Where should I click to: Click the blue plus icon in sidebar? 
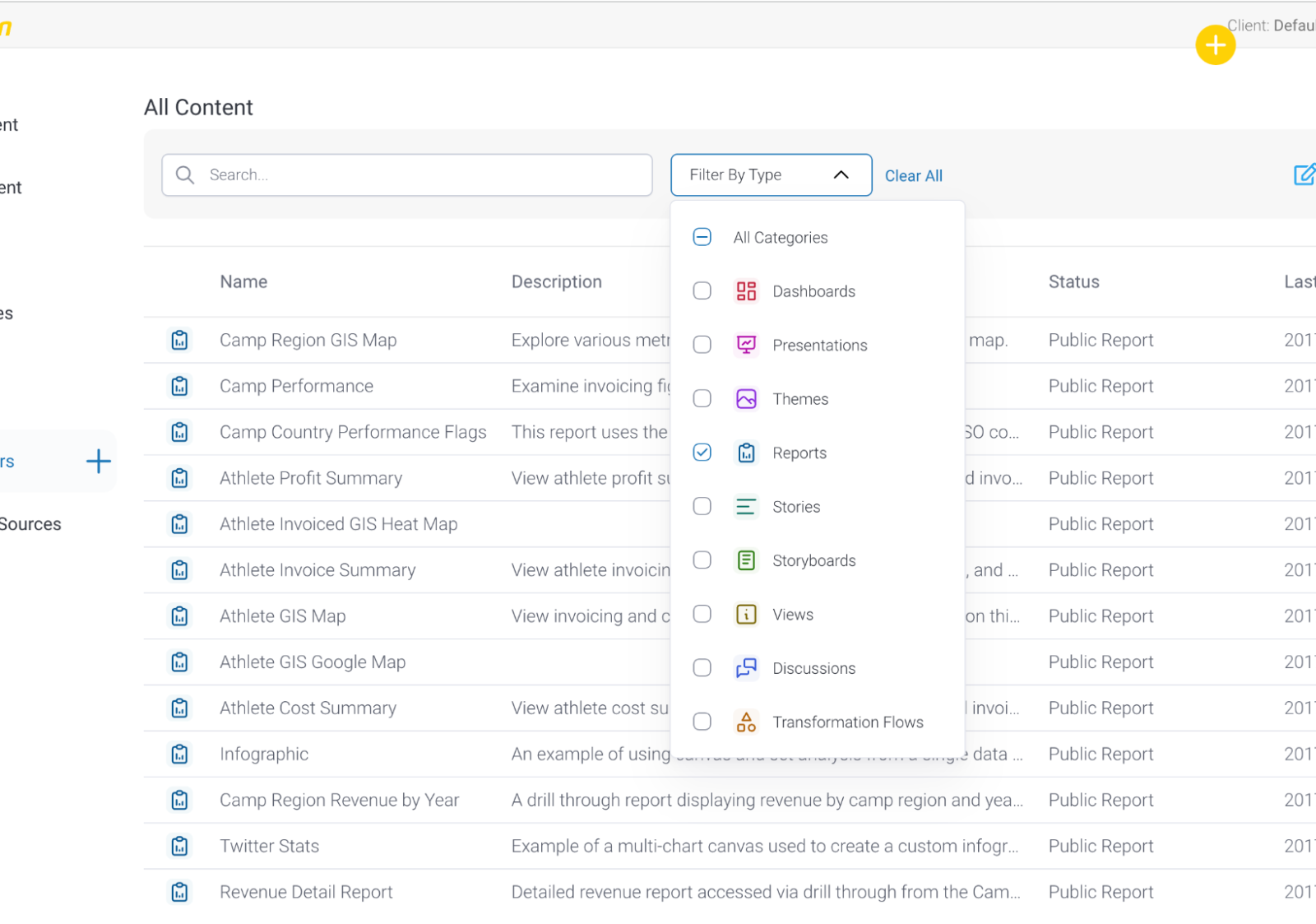[x=99, y=461]
